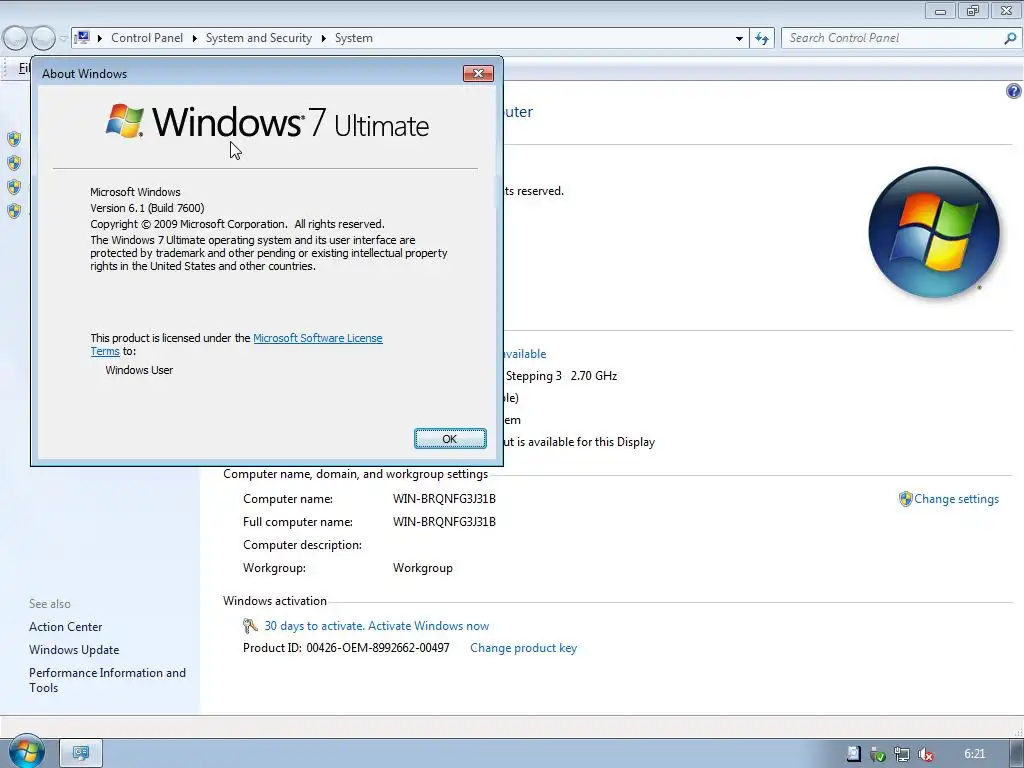The height and width of the screenshot is (768, 1024).
Task: Click the Safely Remove Hardware tray icon
Action: pyautogui.click(x=878, y=755)
